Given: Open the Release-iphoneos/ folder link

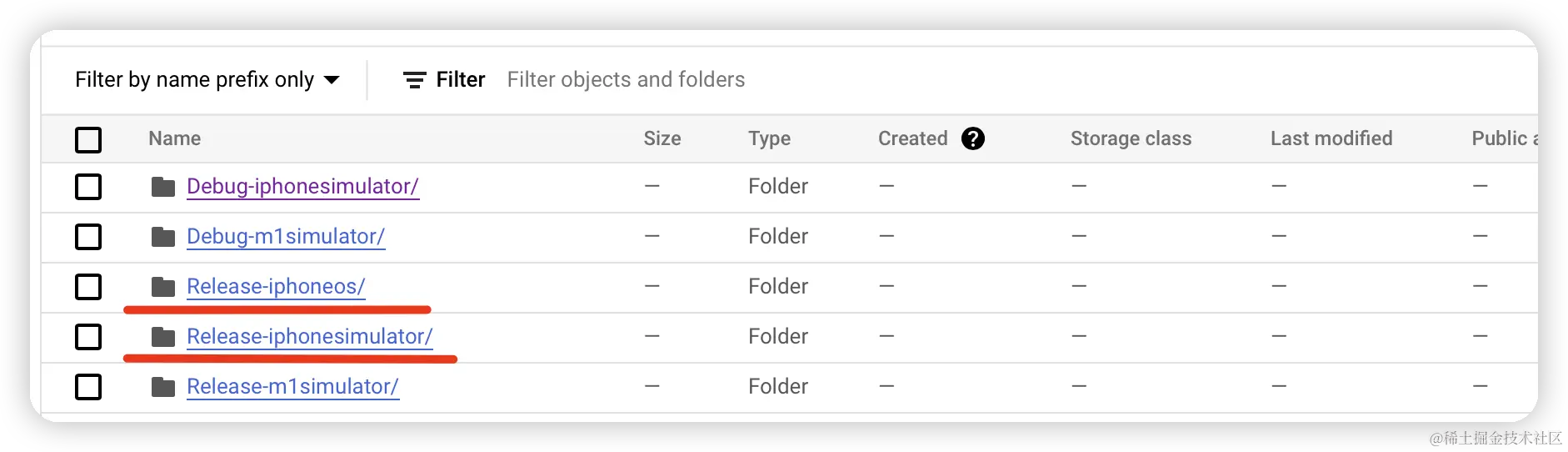Looking at the screenshot, I should 276,287.
